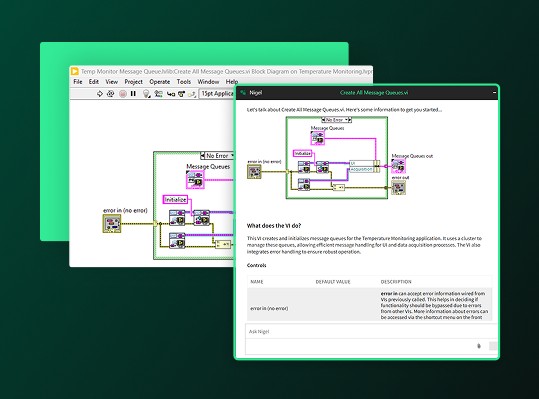This screenshot has width=539, height=399.
Task: Select the error in (no error) terminal
Action: pos(112,223)
